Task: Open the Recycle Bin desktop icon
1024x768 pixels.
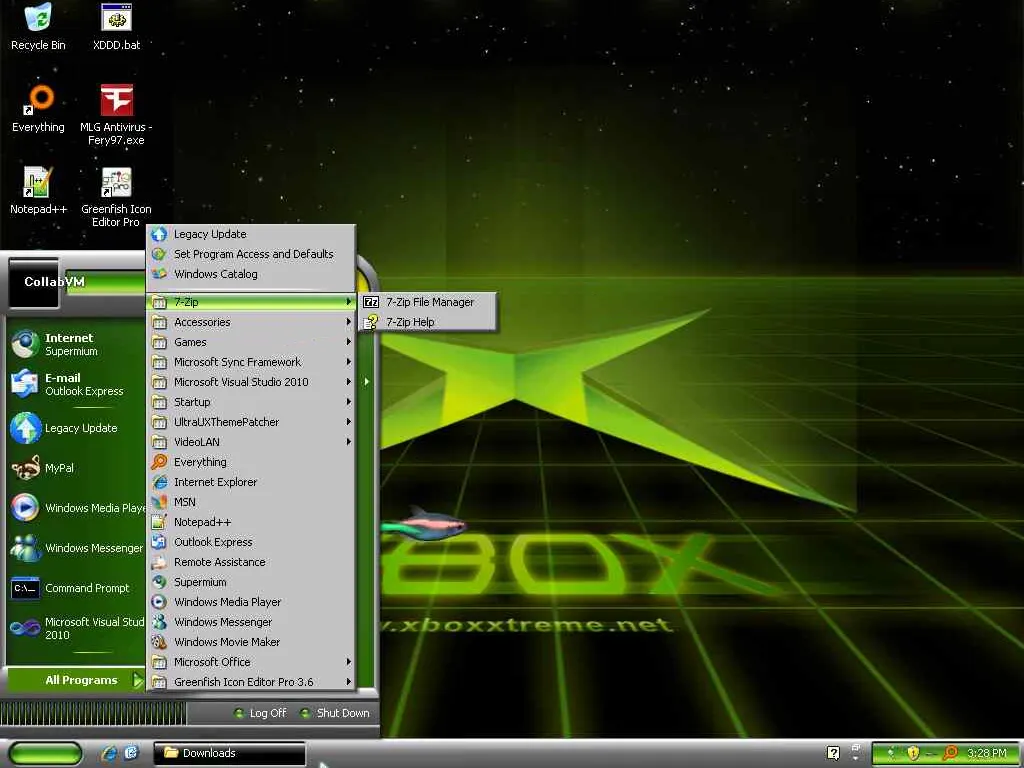Action: [39, 26]
